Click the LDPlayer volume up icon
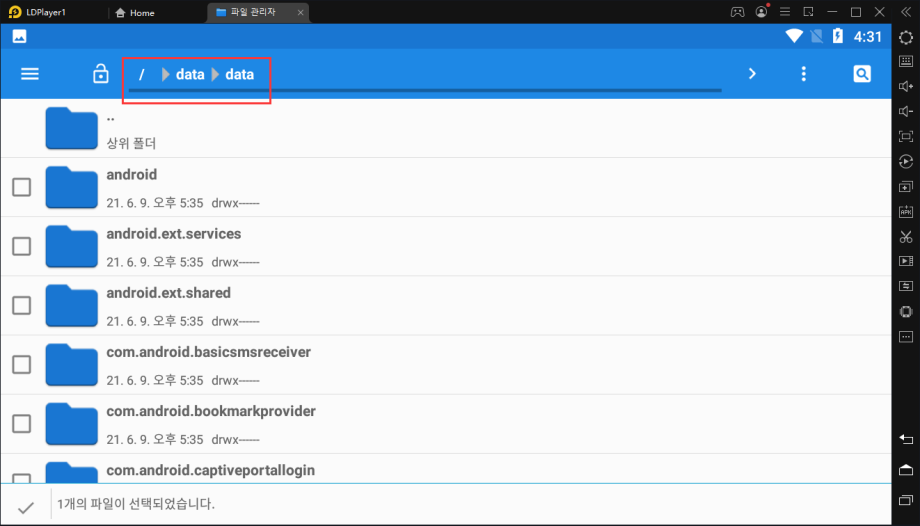This screenshot has width=920, height=526. pyautogui.click(x=906, y=86)
